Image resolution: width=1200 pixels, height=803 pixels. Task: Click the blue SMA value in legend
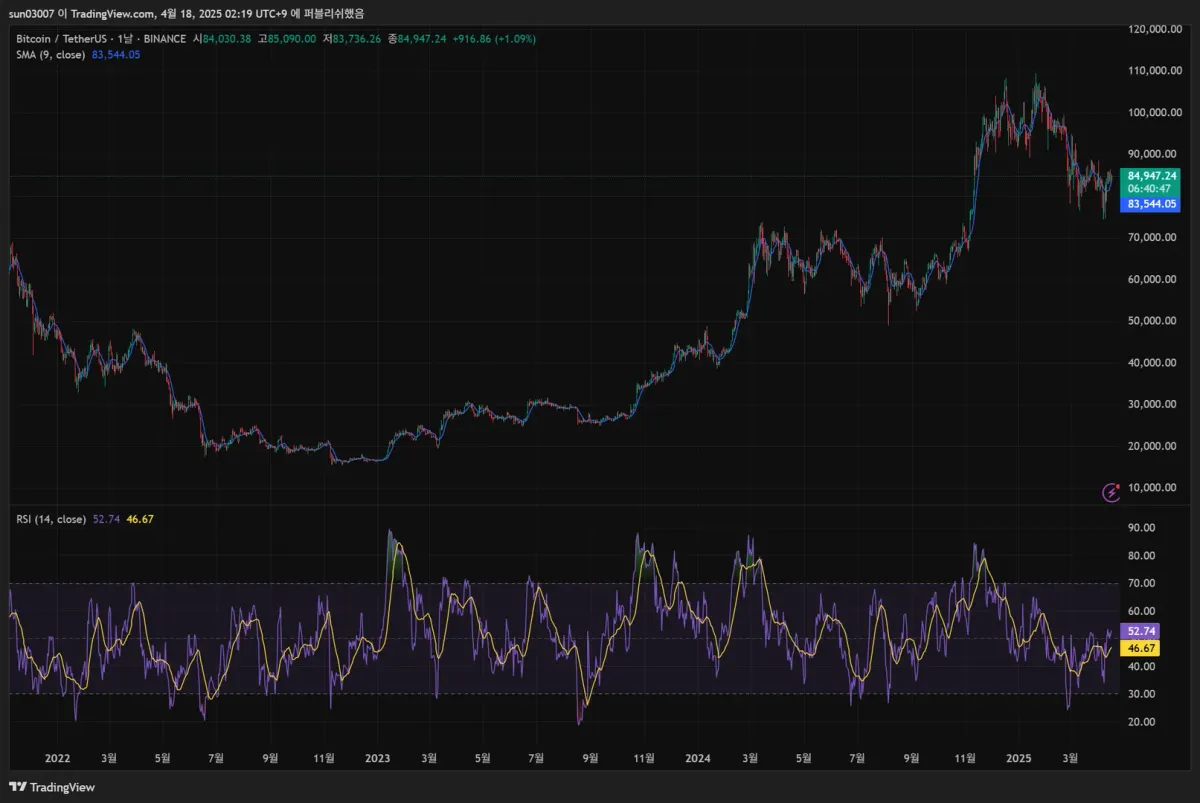pyautogui.click(x=116, y=54)
